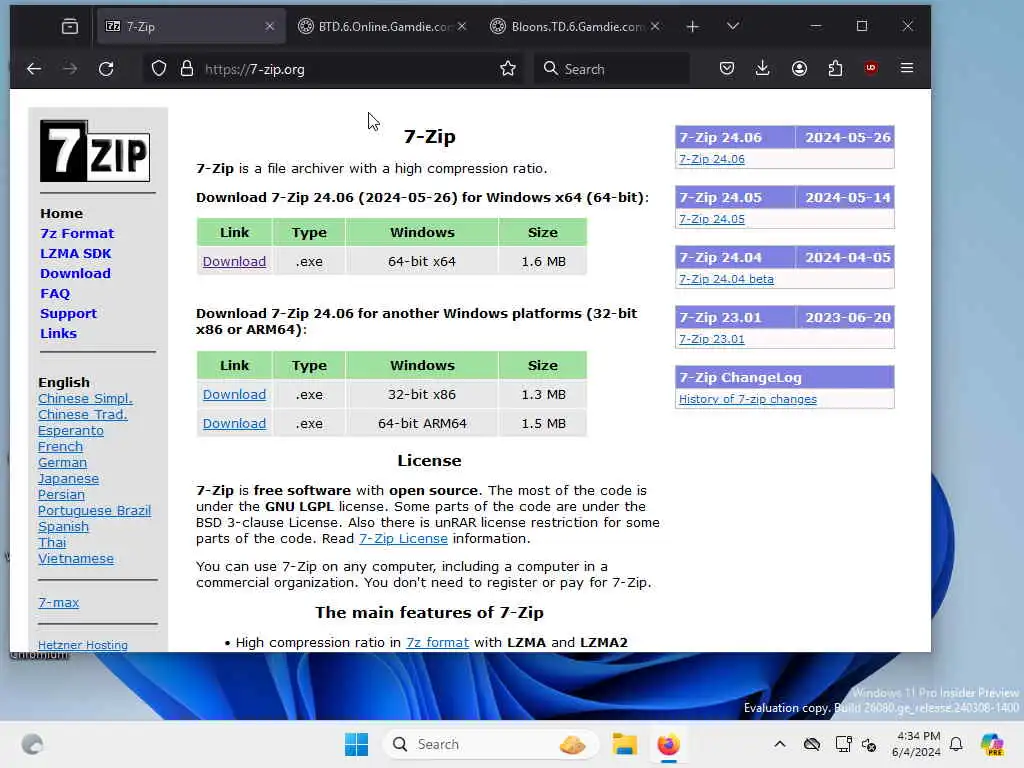This screenshot has width=1024, height=768.
Task: Open the 7-Zip 24.04 beta news link
Action: coord(726,279)
